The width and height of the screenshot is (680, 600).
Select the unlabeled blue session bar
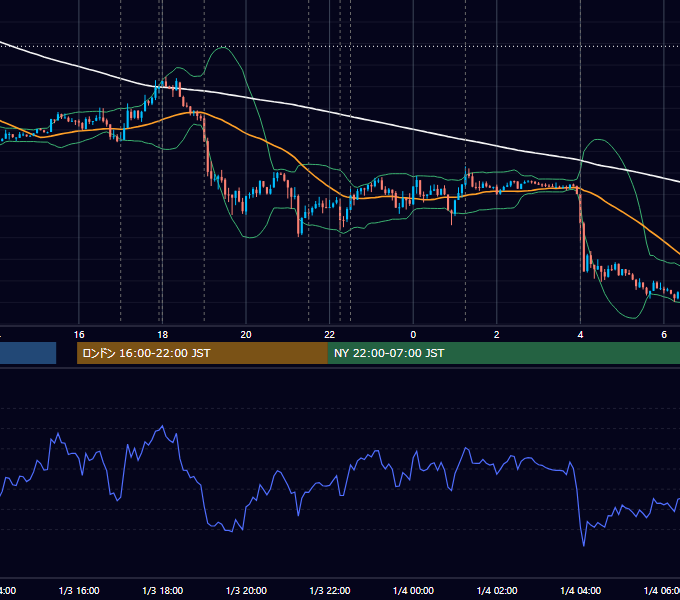coord(28,353)
